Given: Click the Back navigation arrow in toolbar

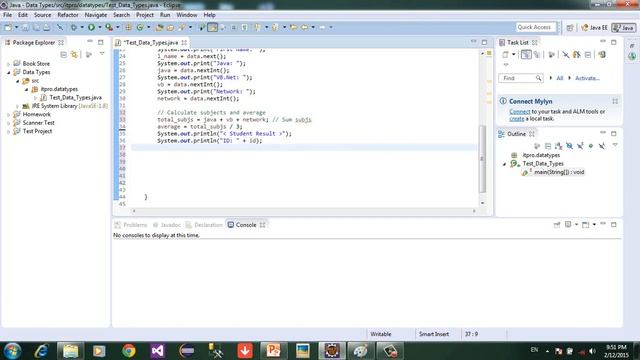Looking at the screenshot, I should pyautogui.click(x=304, y=27).
